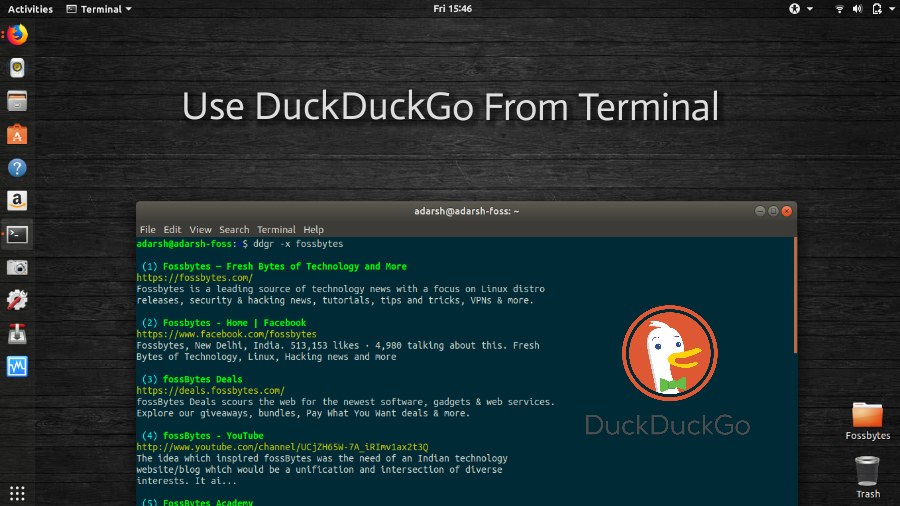This screenshot has height=506, width=900.
Task: Click result title 'Fossbytes - Home | Facebook'
Action: coord(234,323)
